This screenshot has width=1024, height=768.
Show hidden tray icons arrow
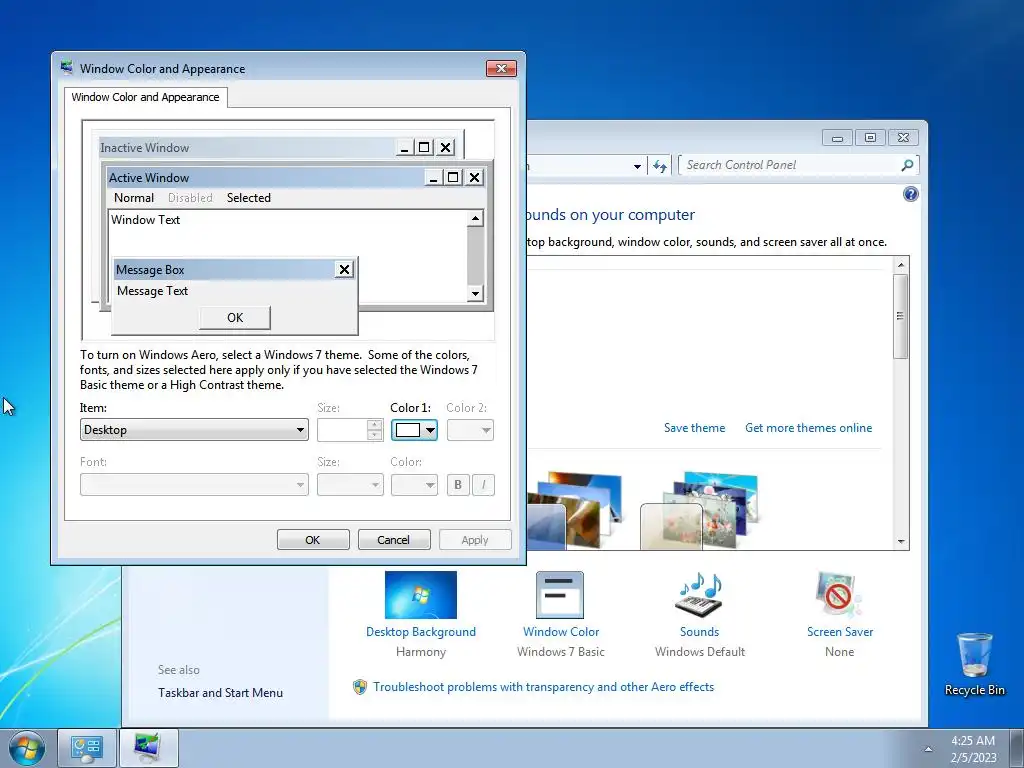tap(928, 749)
